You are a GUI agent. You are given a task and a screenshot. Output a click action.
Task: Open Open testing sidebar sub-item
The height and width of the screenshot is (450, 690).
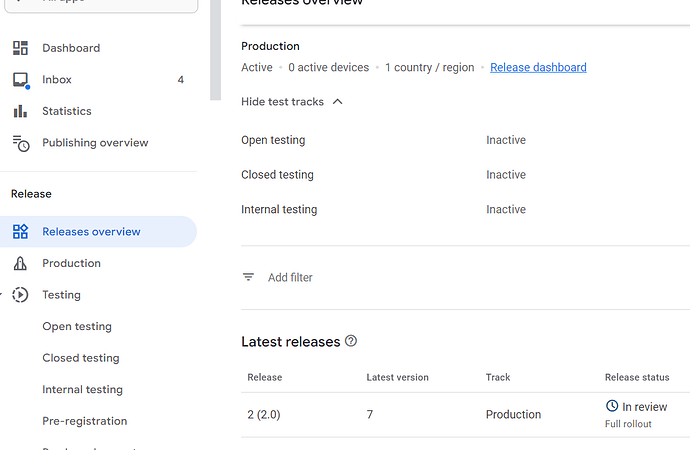tap(77, 326)
